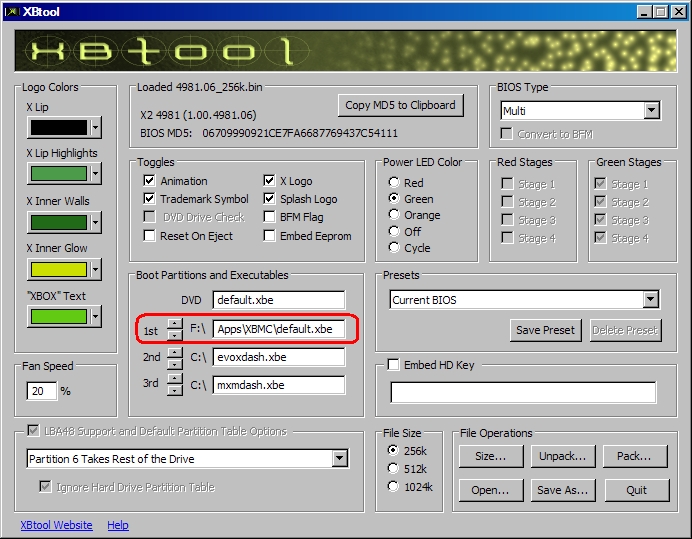Image resolution: width=692 pixels, height=539 pixels.
Task: Click the Save Preset button
Action: pyautogui.click(x=545, y=330)
